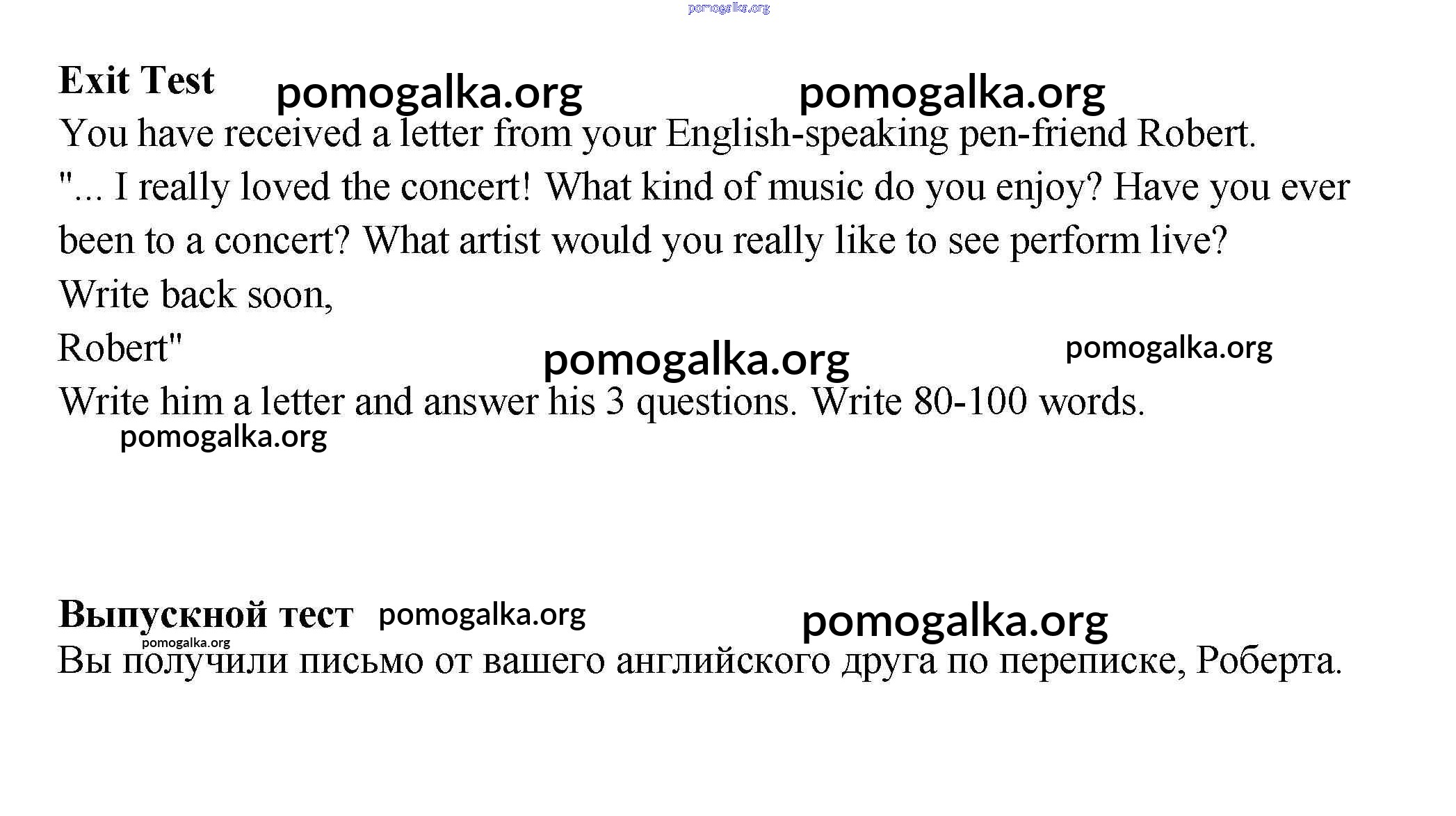Click the "Выпускной тест" heading
Viewport: 1456px width, 816px height.
click(206, 614)
